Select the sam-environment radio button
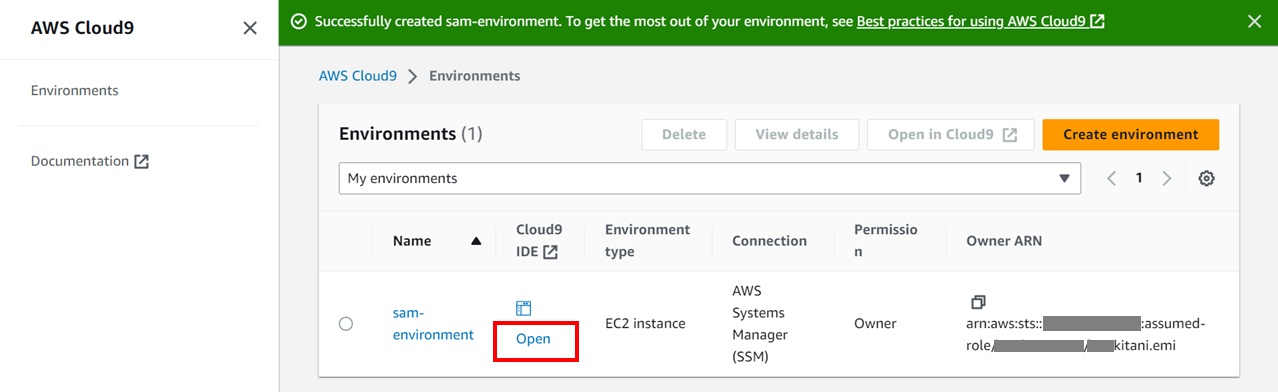This screenshot has width=1278, height=392. click(x=346, y=324)
